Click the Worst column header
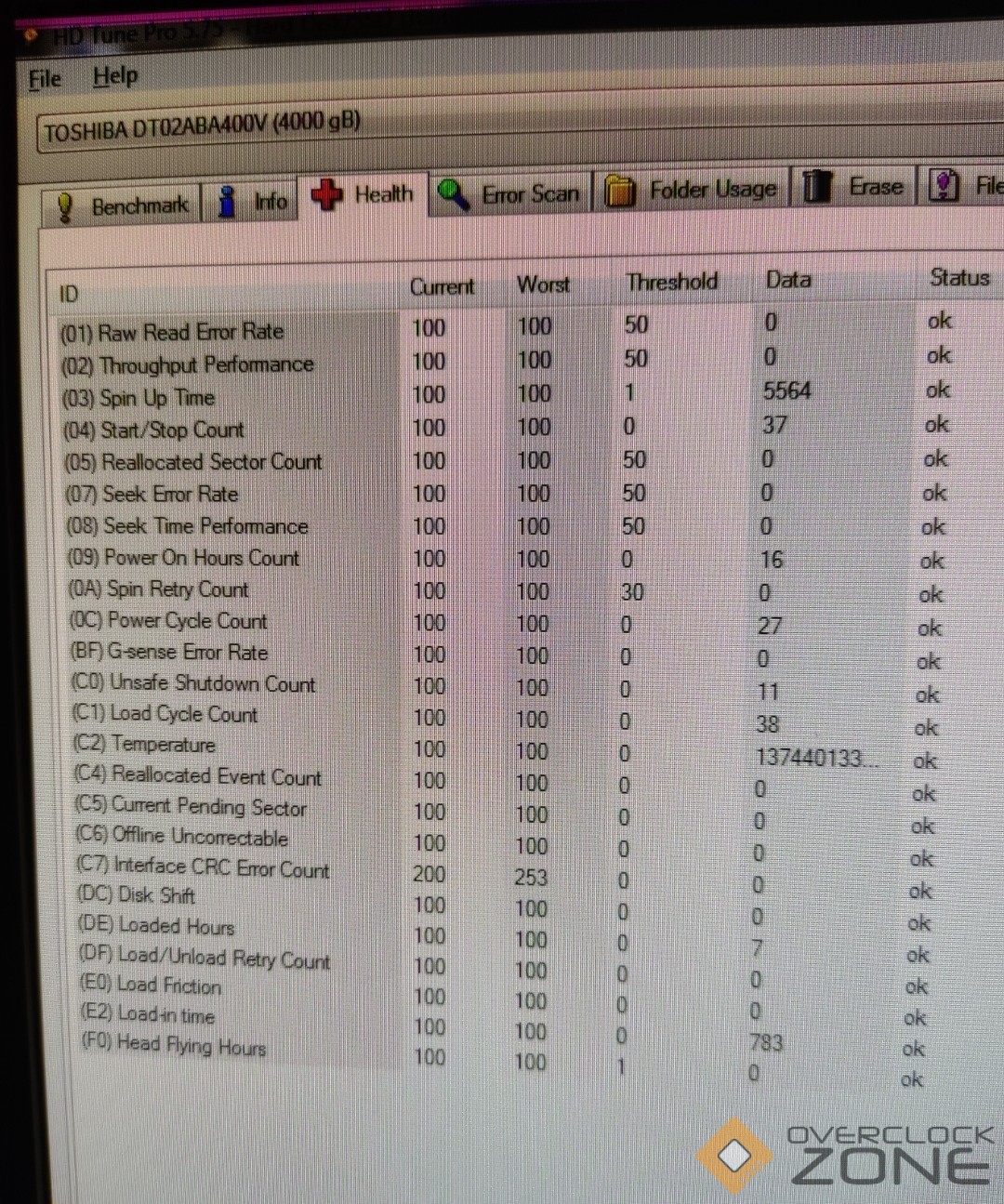1004x1204 pixels. tap(543, 284)
